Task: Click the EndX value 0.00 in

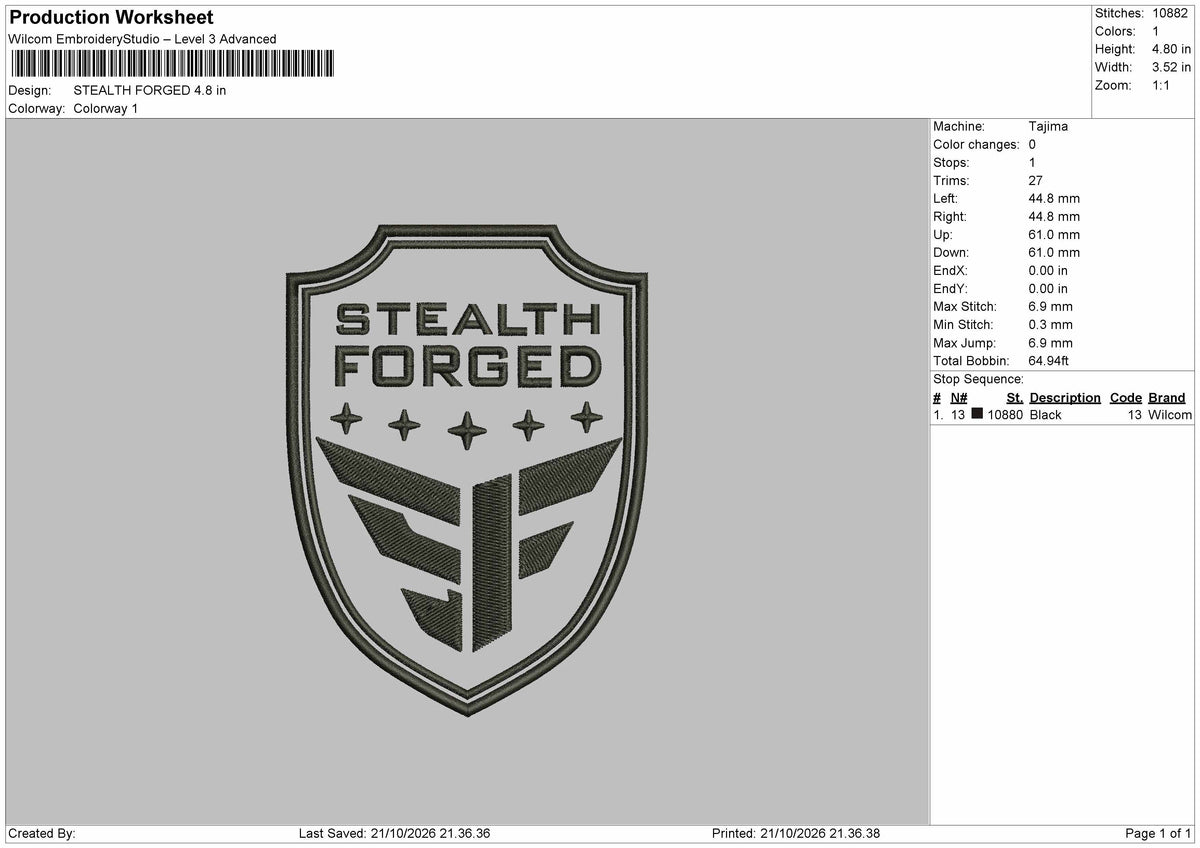Action: point(1048,270)
